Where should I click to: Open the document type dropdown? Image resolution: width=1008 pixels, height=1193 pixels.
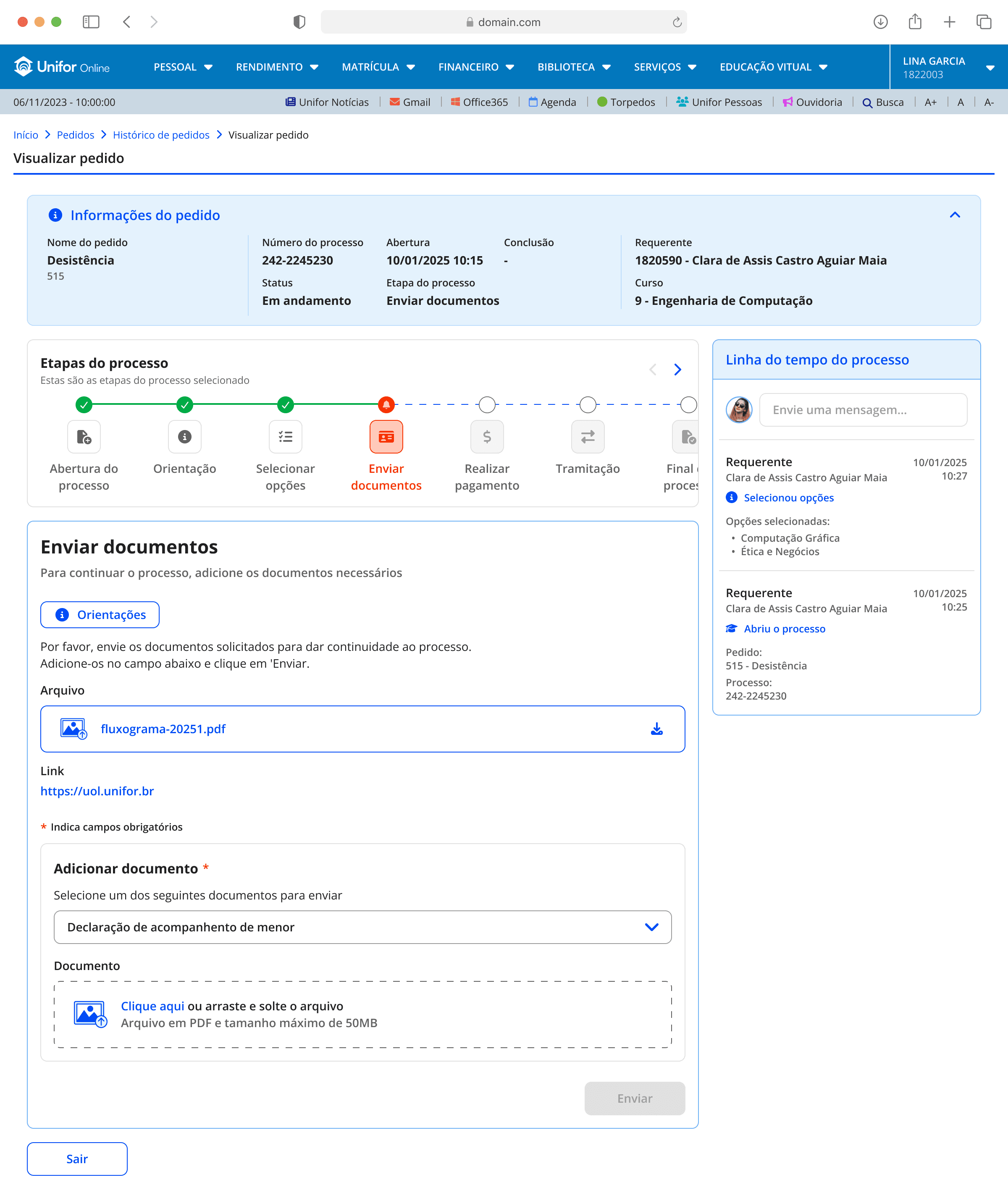pos(362,927)
